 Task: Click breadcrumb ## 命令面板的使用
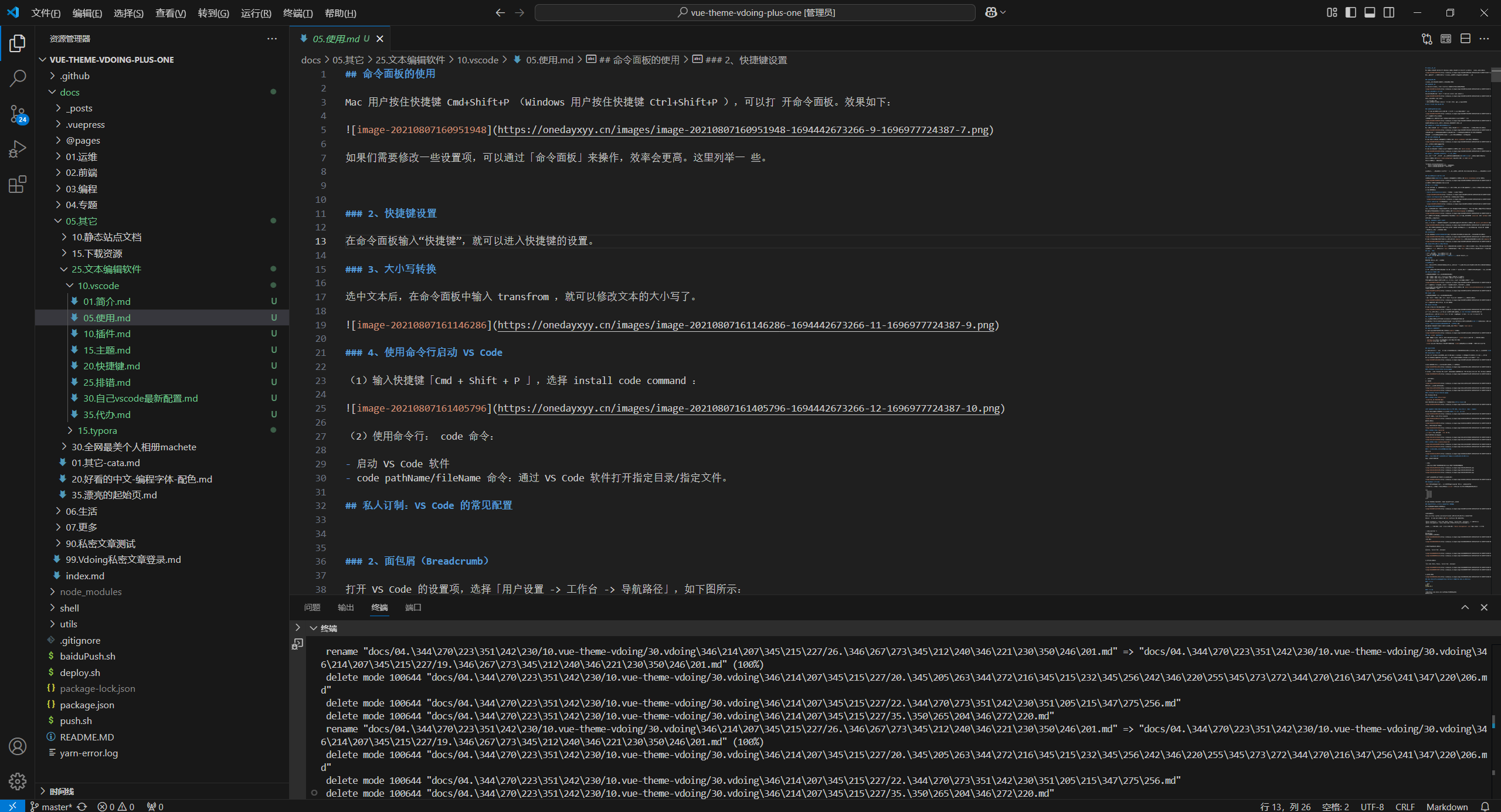(x=633, y=60)
